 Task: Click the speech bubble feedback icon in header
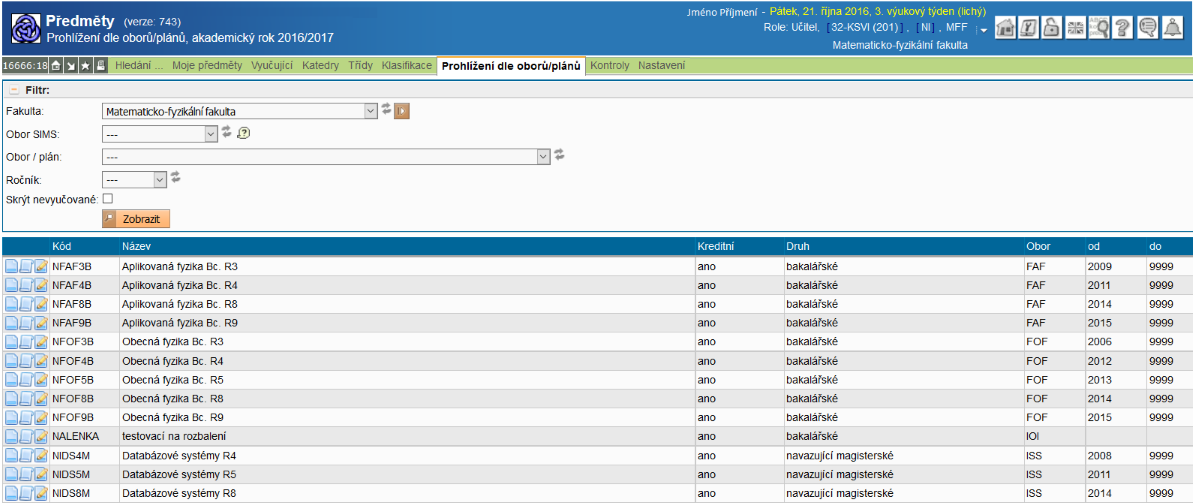point(1147,28)
